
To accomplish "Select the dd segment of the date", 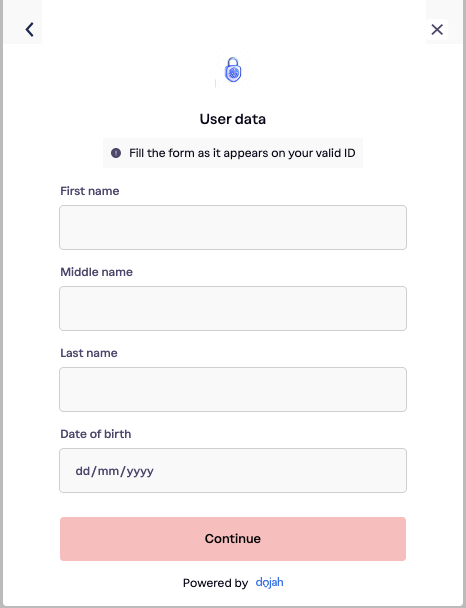I will click(x=83, y=471).
